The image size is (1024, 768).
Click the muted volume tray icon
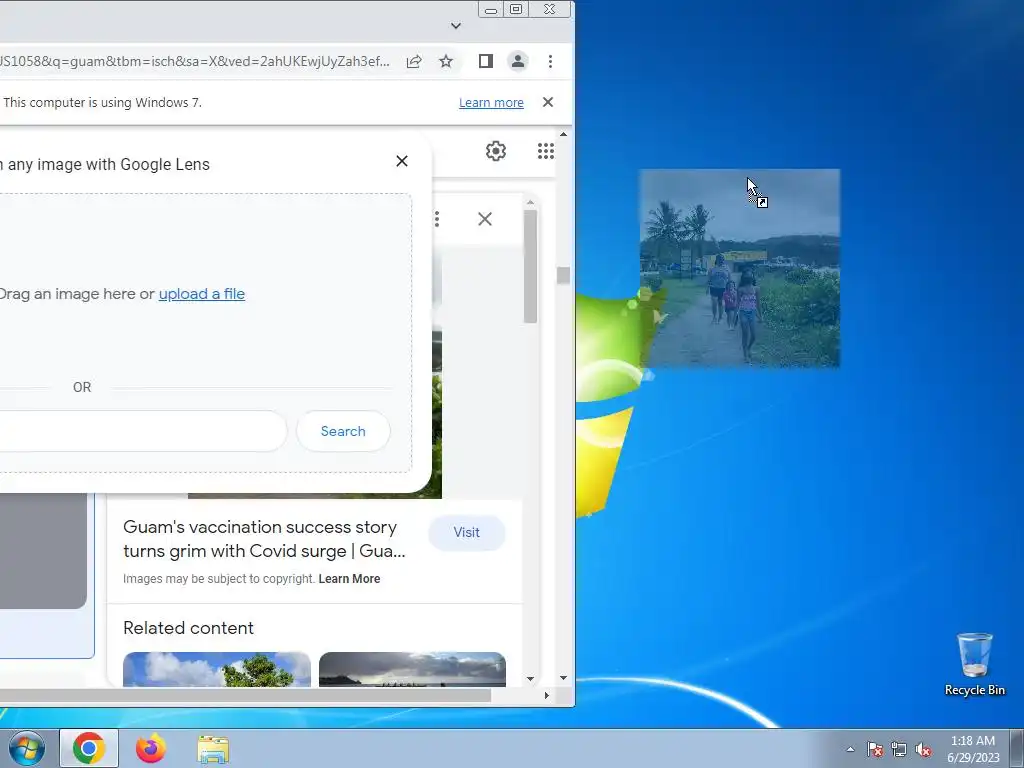tap(923, 749)
